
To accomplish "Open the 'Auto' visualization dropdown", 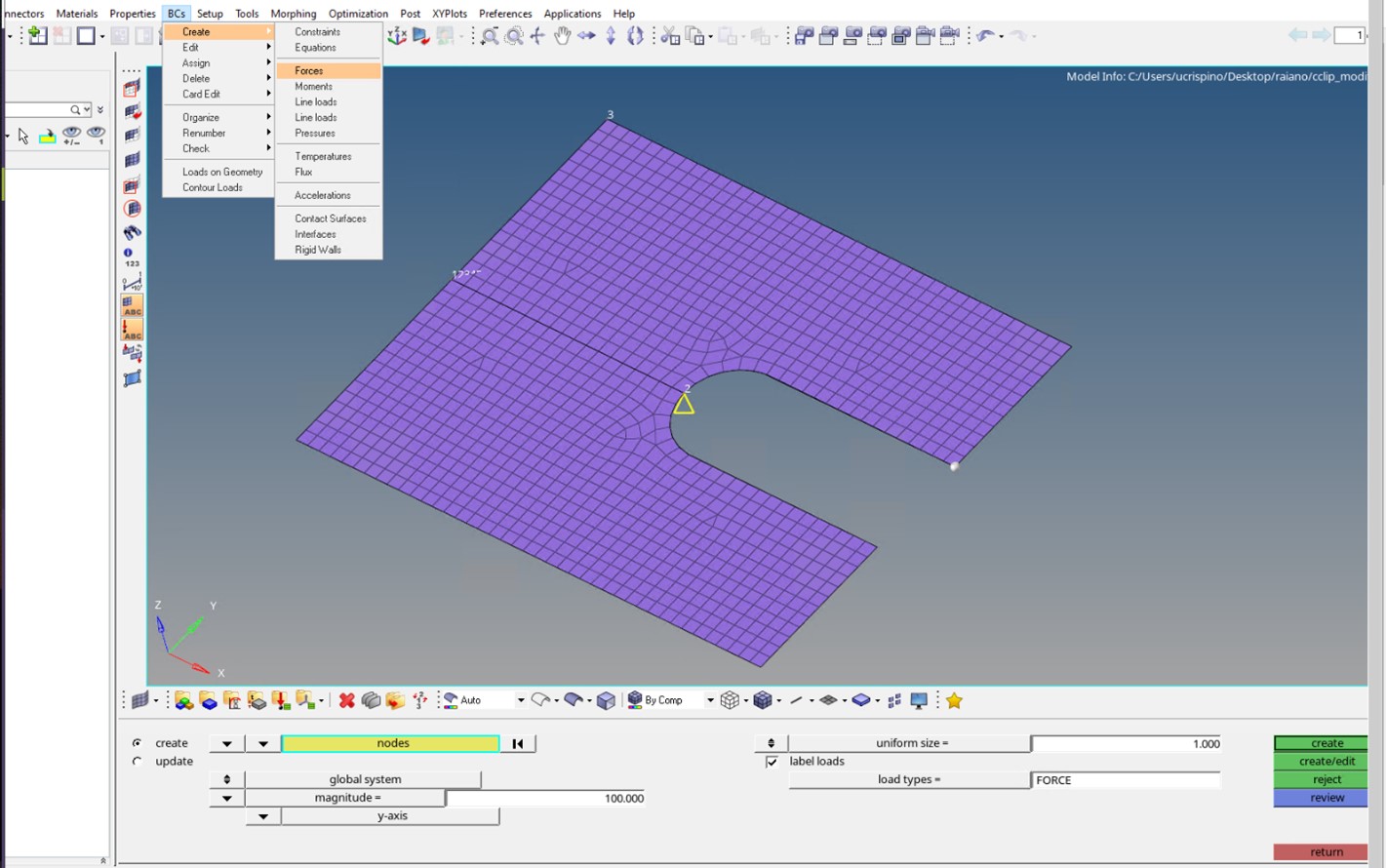I will coord(520,700).
